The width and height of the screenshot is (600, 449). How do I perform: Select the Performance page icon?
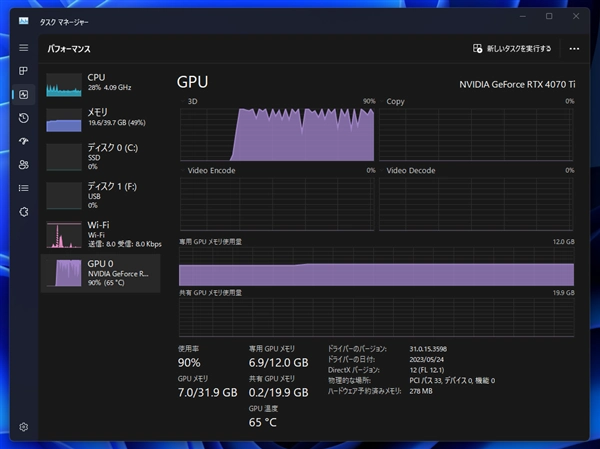[x=23, y=95]
